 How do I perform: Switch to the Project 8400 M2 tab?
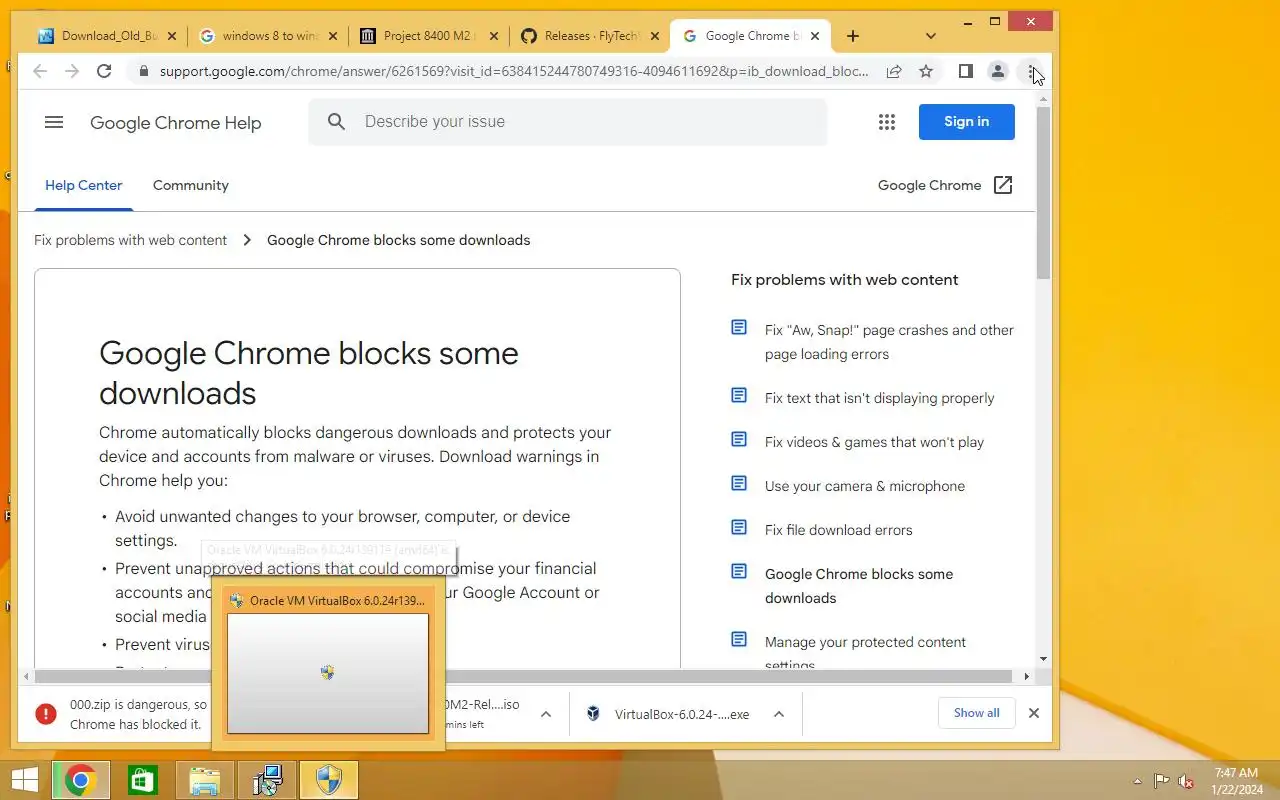pos(430,36)
